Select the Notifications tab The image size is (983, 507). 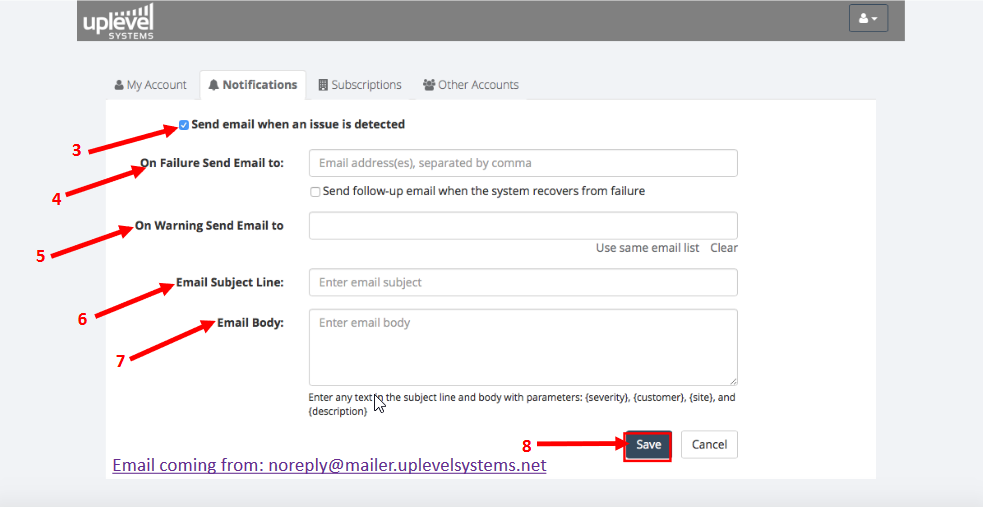[253, 85]
